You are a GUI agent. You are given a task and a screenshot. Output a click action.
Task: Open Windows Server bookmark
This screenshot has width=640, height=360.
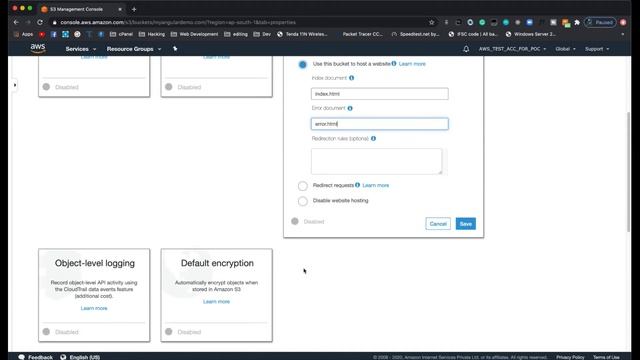[x=531, y=34]
